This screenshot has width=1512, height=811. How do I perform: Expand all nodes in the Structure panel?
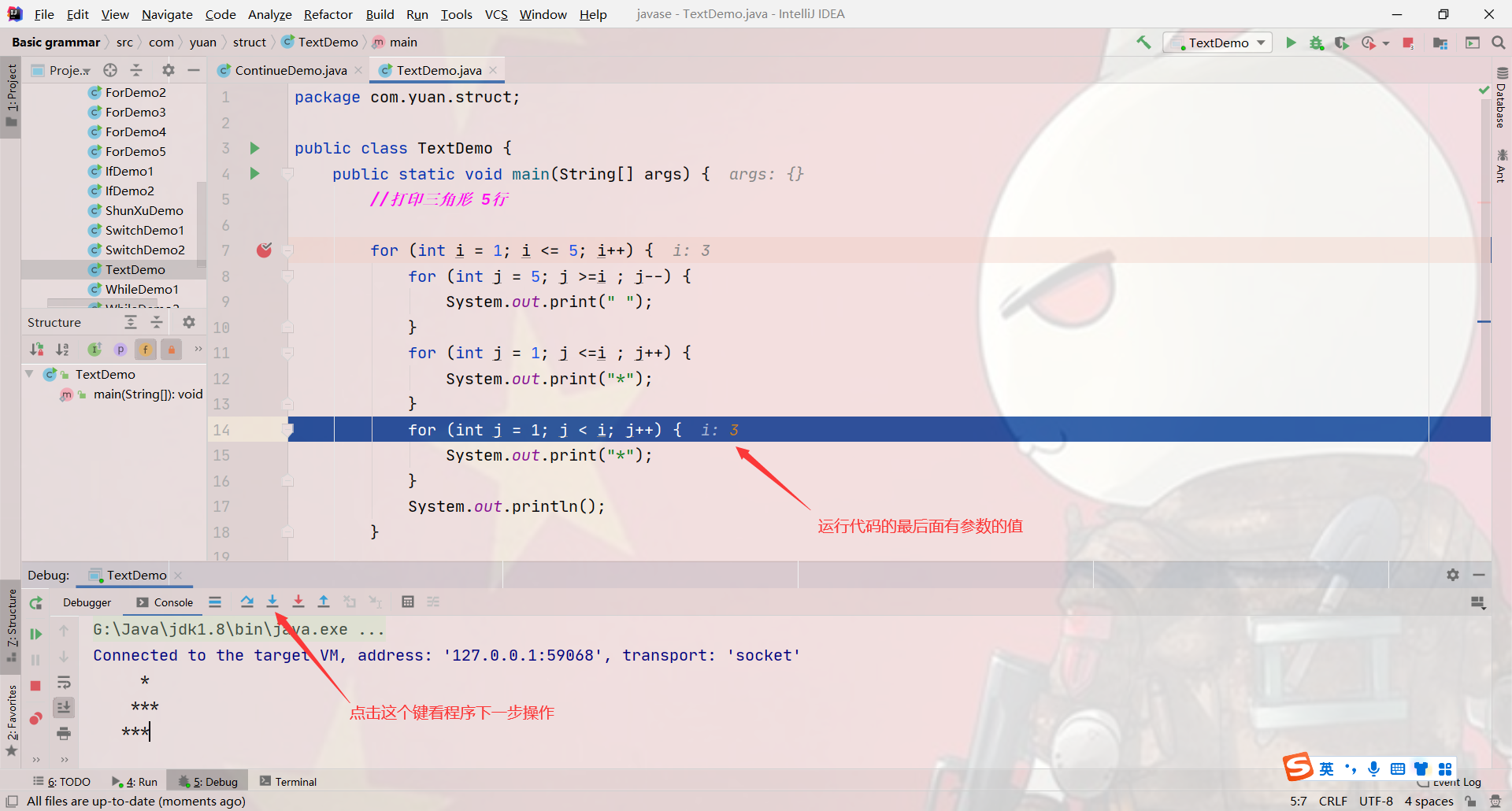[x=131, y=322]
